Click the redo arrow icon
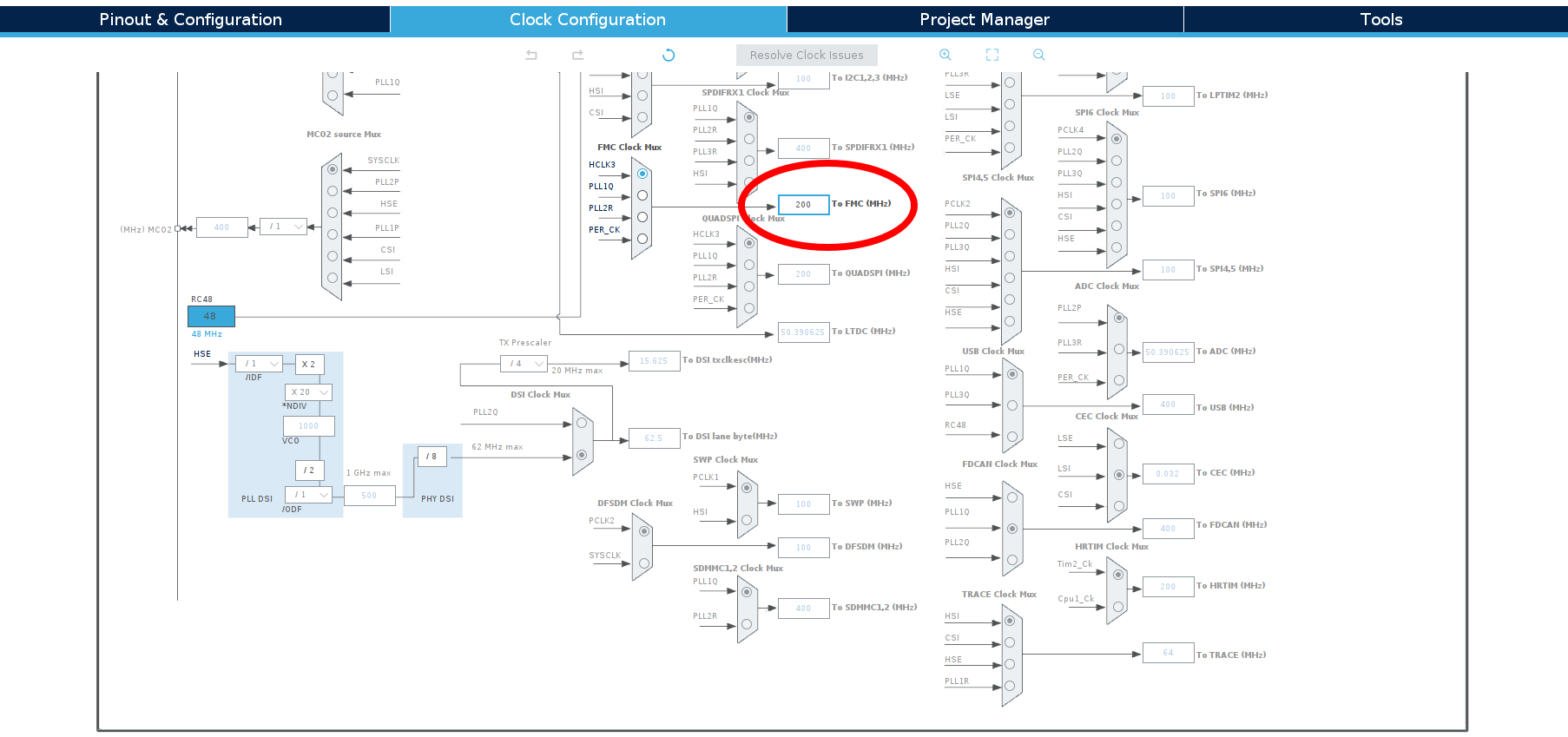Screen dimensions: 1568x737 tap(577, 55)
